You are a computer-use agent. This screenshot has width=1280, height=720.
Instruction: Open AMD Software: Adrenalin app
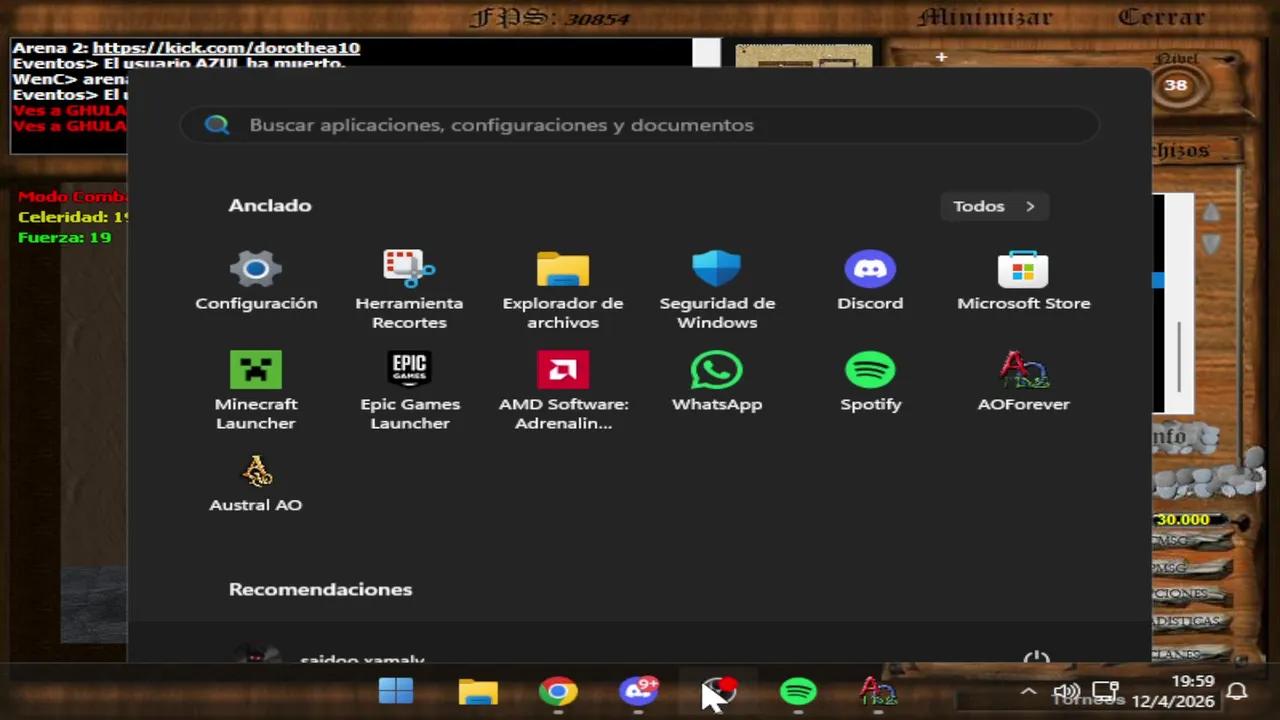pos(563,391)
